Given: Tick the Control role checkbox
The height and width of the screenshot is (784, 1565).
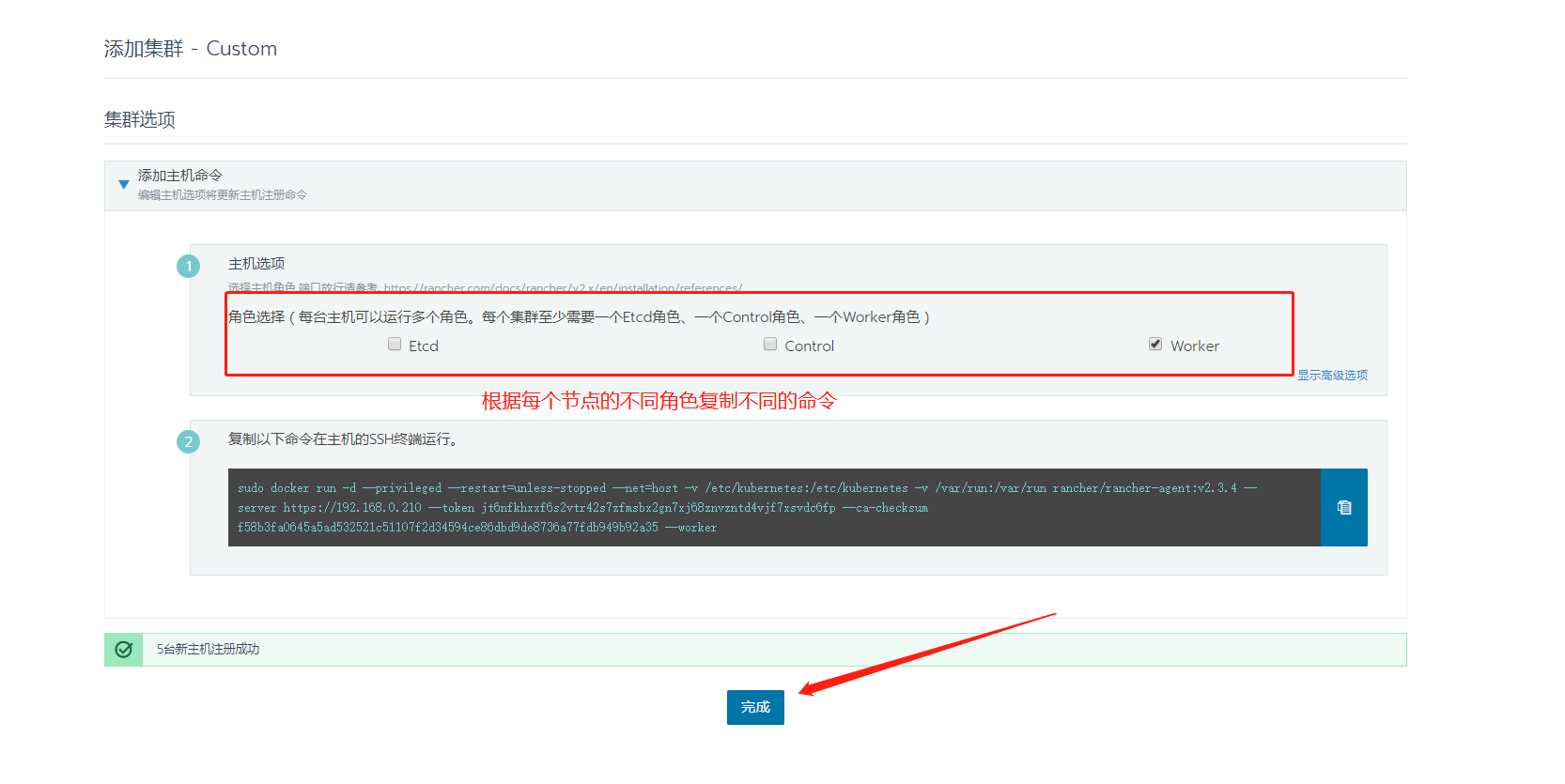Looking at the screenshot, I should (x=770, y=345).
